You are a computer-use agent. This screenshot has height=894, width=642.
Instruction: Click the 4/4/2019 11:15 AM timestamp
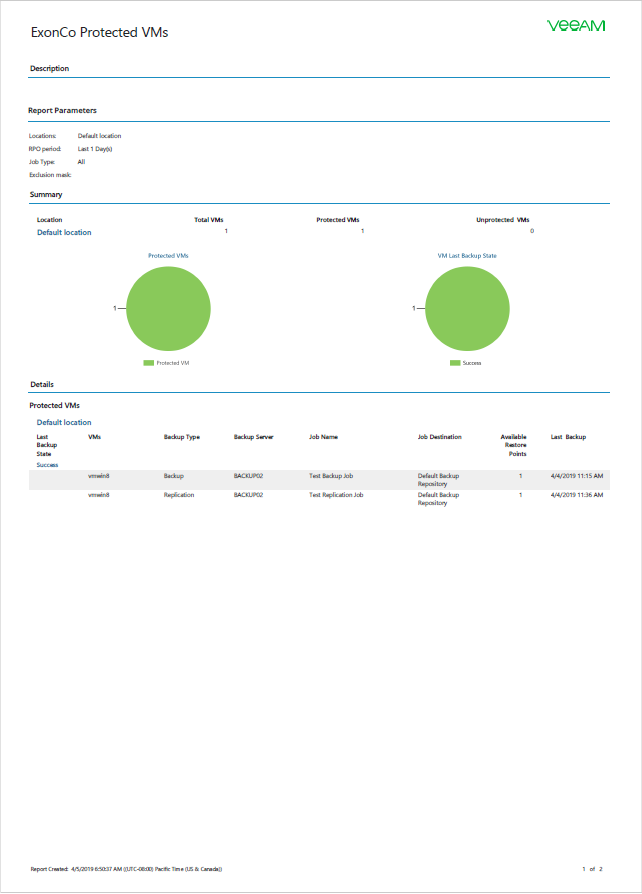pos(576,476)
